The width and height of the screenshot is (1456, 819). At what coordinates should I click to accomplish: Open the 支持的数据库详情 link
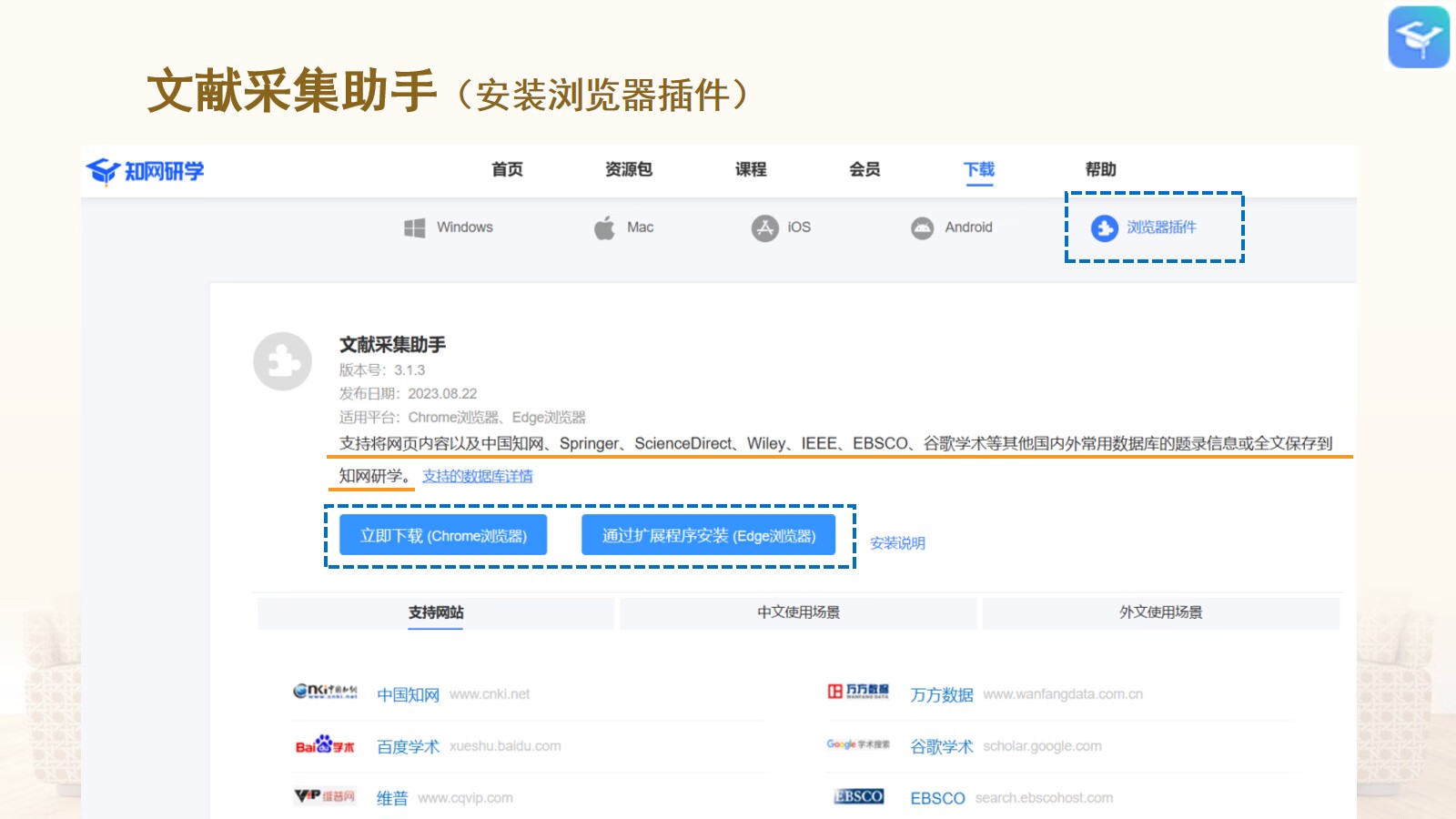point(477,476)
